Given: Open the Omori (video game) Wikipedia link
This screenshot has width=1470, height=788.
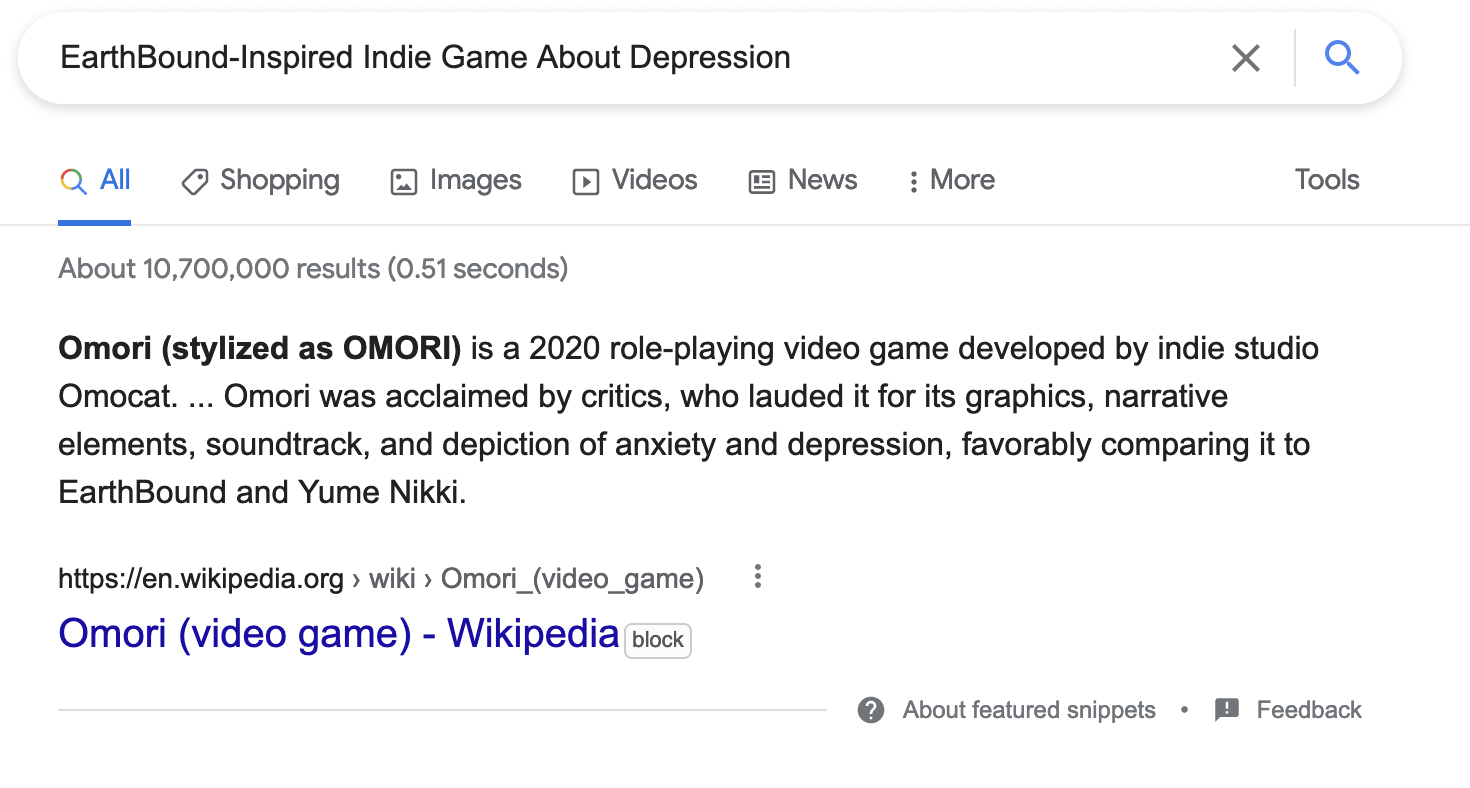Looking at the screenshot, I should [337, 632].
